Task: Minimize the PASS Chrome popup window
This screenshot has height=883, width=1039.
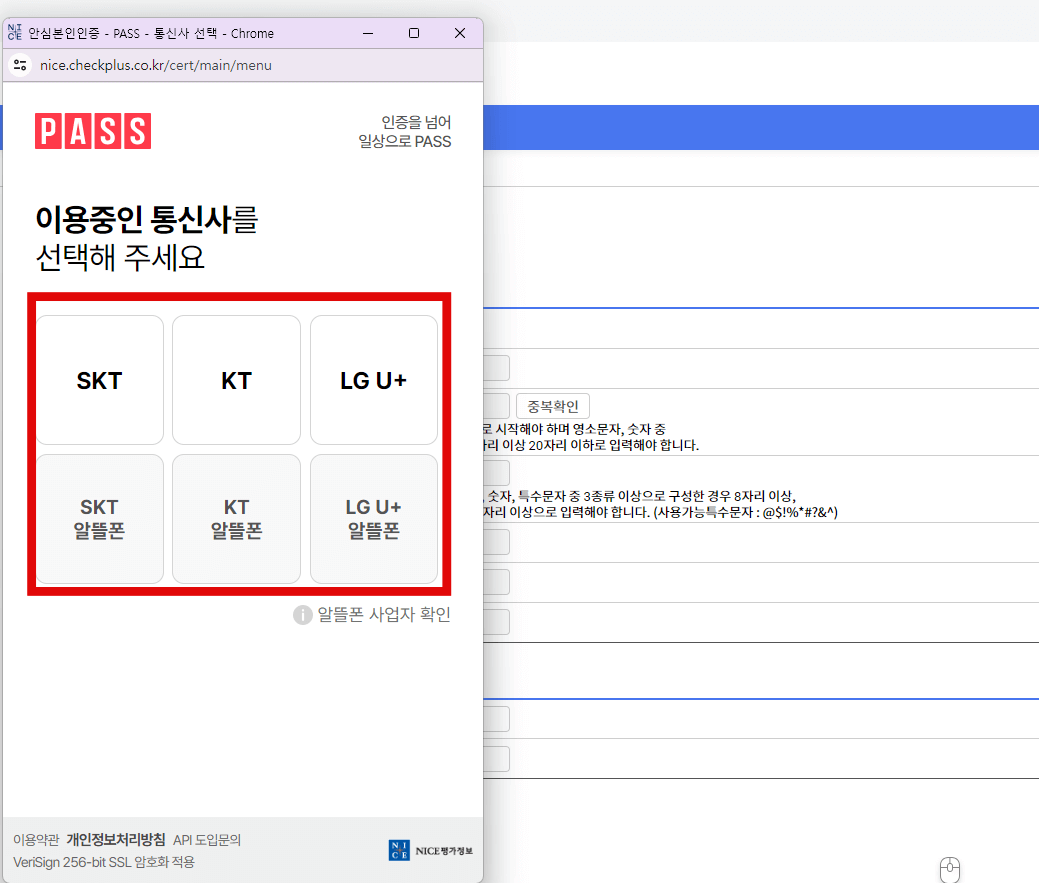Action: (367, 32)
